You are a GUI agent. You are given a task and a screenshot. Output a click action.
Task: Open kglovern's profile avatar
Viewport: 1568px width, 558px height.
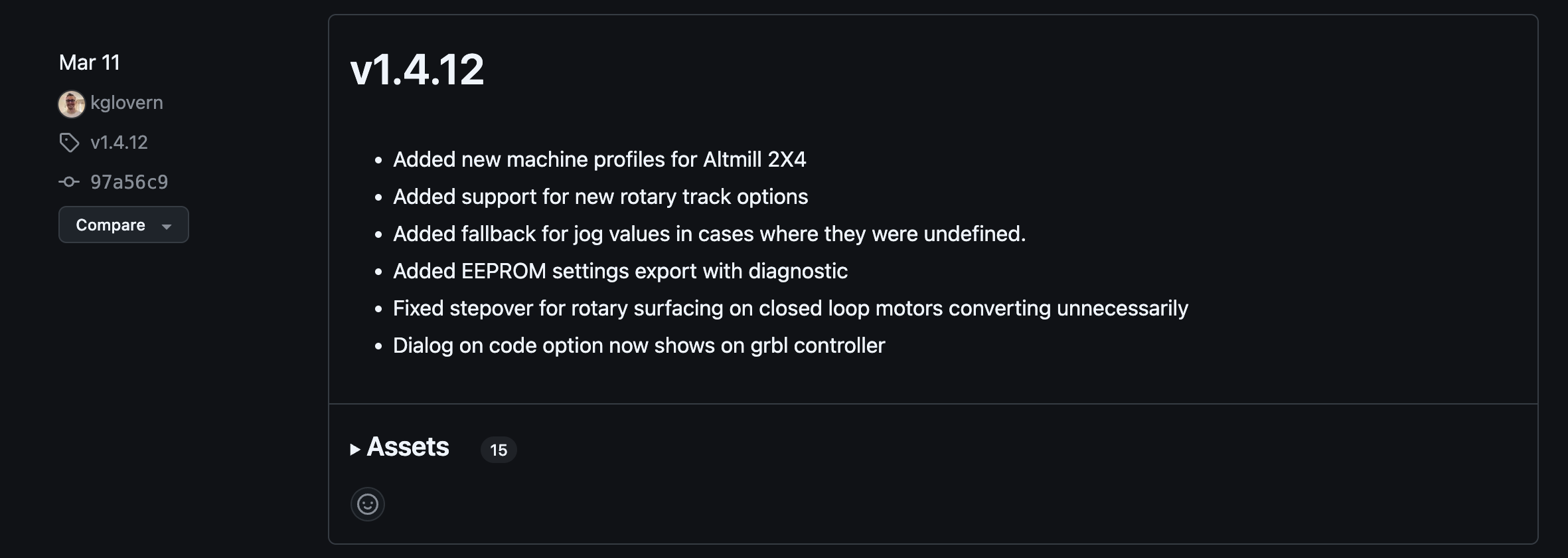point(71,103)
